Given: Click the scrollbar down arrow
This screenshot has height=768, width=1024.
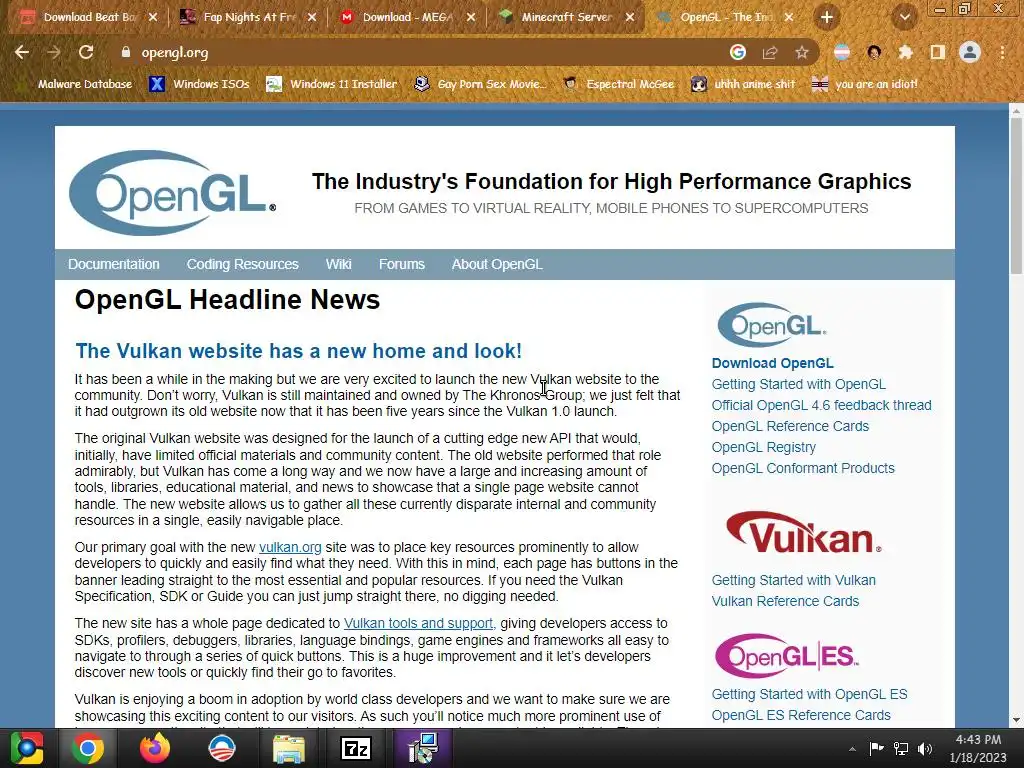Looking at the screenshot, I should [1016, 720].
